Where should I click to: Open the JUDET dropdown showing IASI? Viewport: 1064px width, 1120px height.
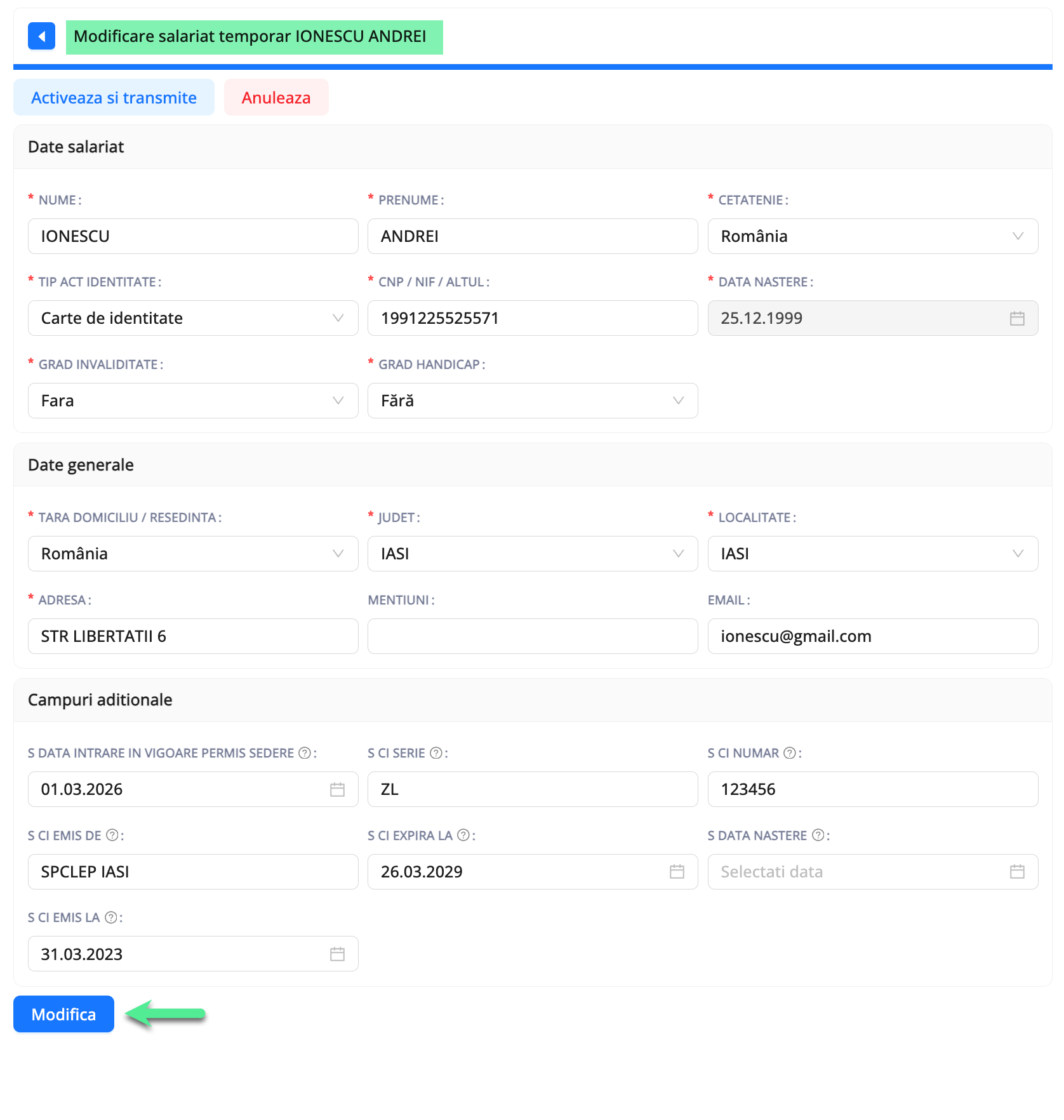point(677,553)
